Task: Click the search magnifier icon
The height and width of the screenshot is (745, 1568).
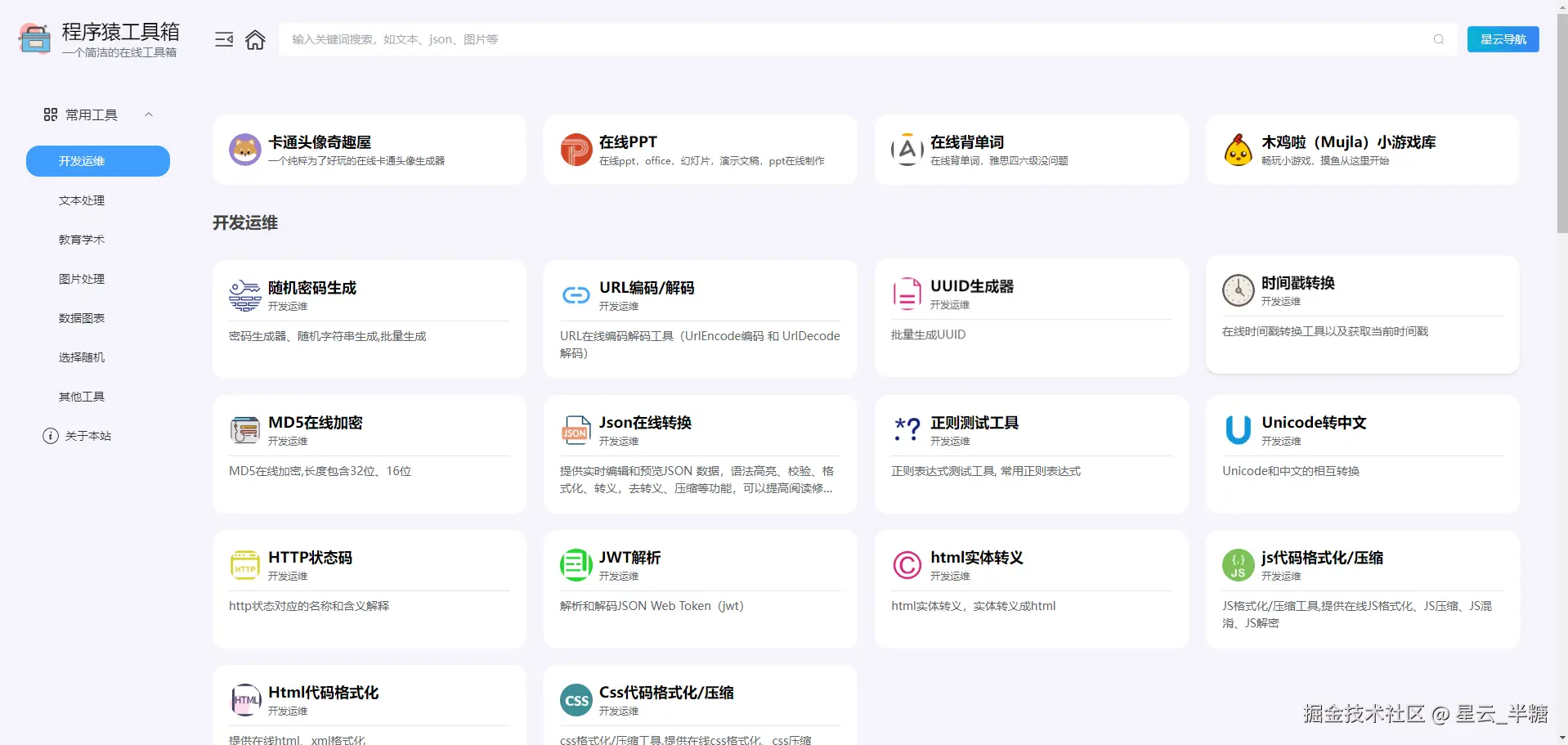Action: point(1439,39)
